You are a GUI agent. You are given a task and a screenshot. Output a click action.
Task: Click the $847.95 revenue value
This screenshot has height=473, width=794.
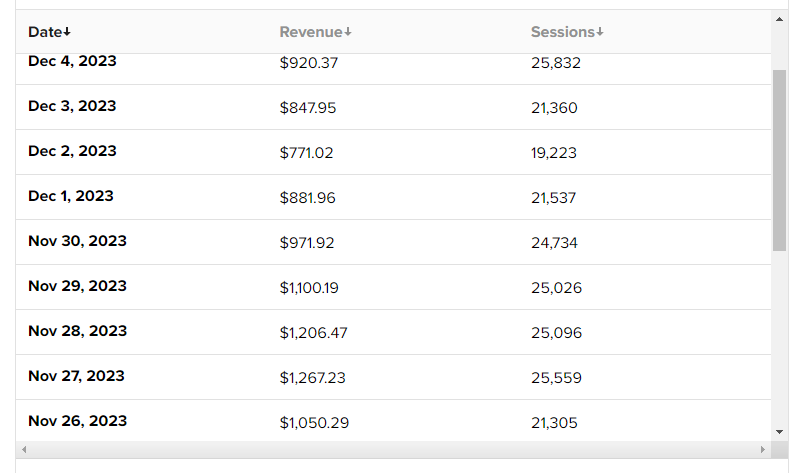point(308,108)
